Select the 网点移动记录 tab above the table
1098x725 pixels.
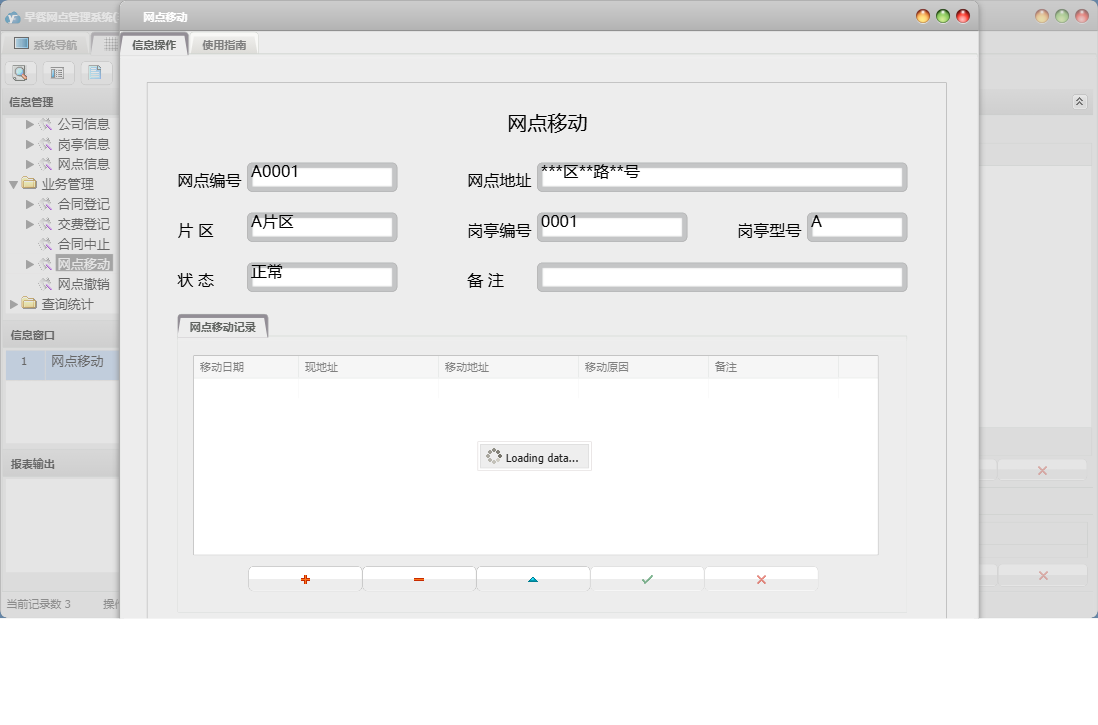(x=222, y=326)
